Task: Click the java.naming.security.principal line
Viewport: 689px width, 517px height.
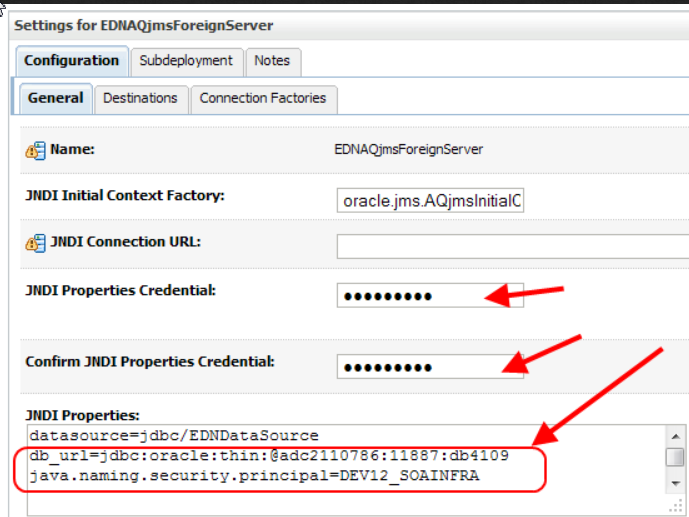Action: 254,476
